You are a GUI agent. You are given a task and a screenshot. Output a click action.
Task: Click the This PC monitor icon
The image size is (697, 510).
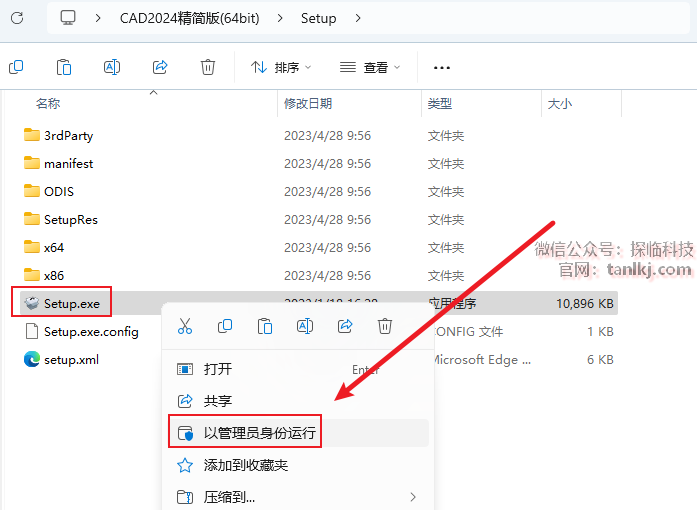tap(68, 18)
